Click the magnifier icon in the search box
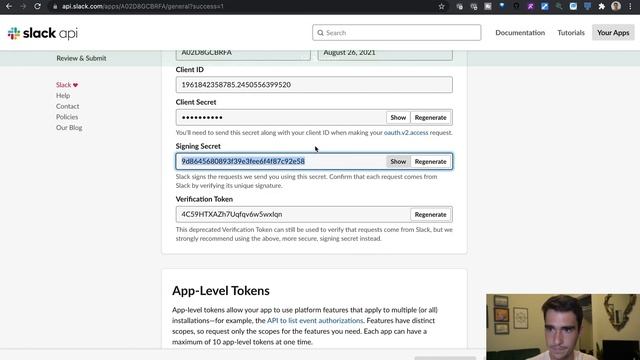This screenshot has height=360, width=640. pyautogui.click(x=320, y=33)
